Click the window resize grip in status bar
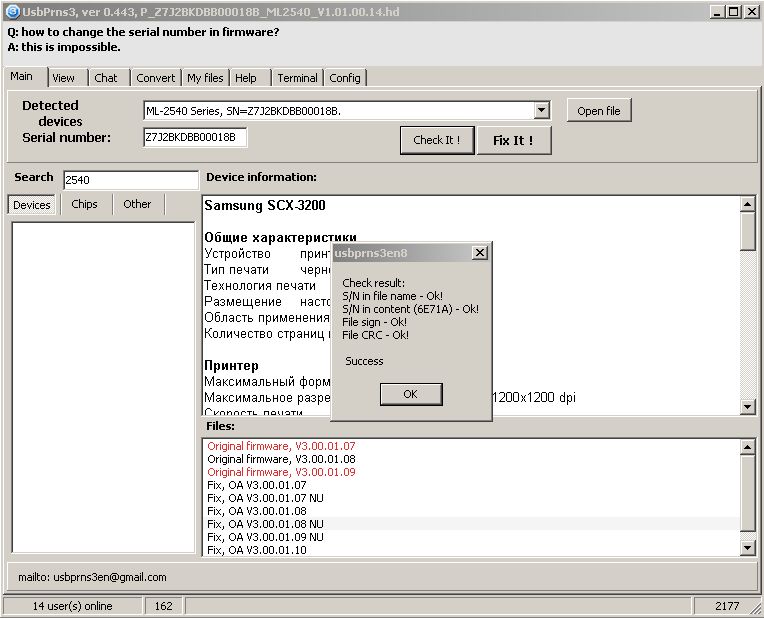This screenshot has height=618, width=764. click(756, 609)
